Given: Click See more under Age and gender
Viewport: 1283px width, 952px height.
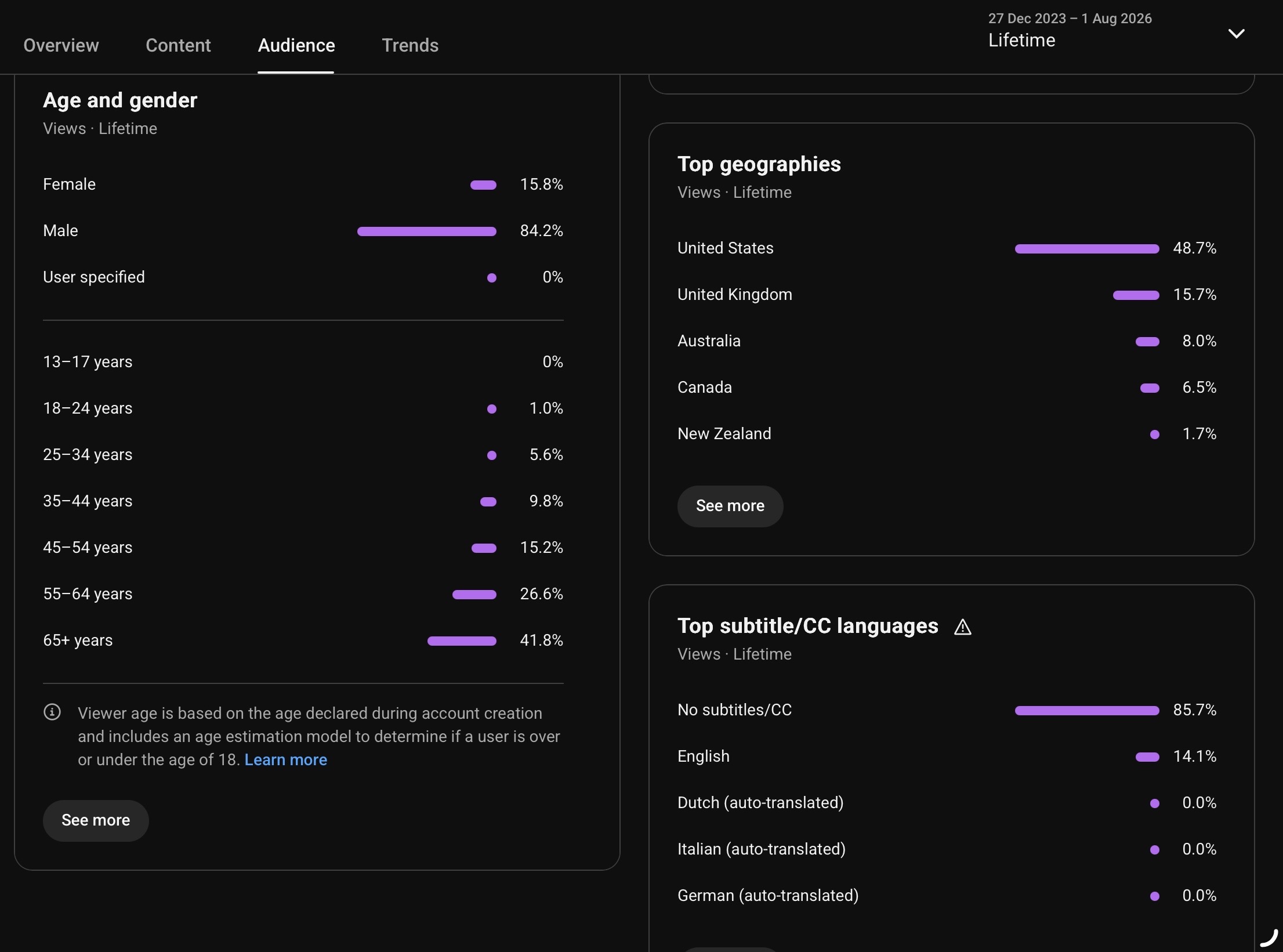Looking at the screenshot, I should (96, 820).
